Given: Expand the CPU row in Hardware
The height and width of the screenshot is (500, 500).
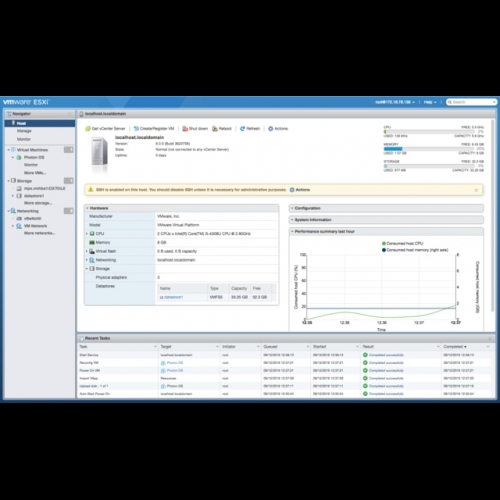Looking at the screenshot, I should (x=87, y=234).
